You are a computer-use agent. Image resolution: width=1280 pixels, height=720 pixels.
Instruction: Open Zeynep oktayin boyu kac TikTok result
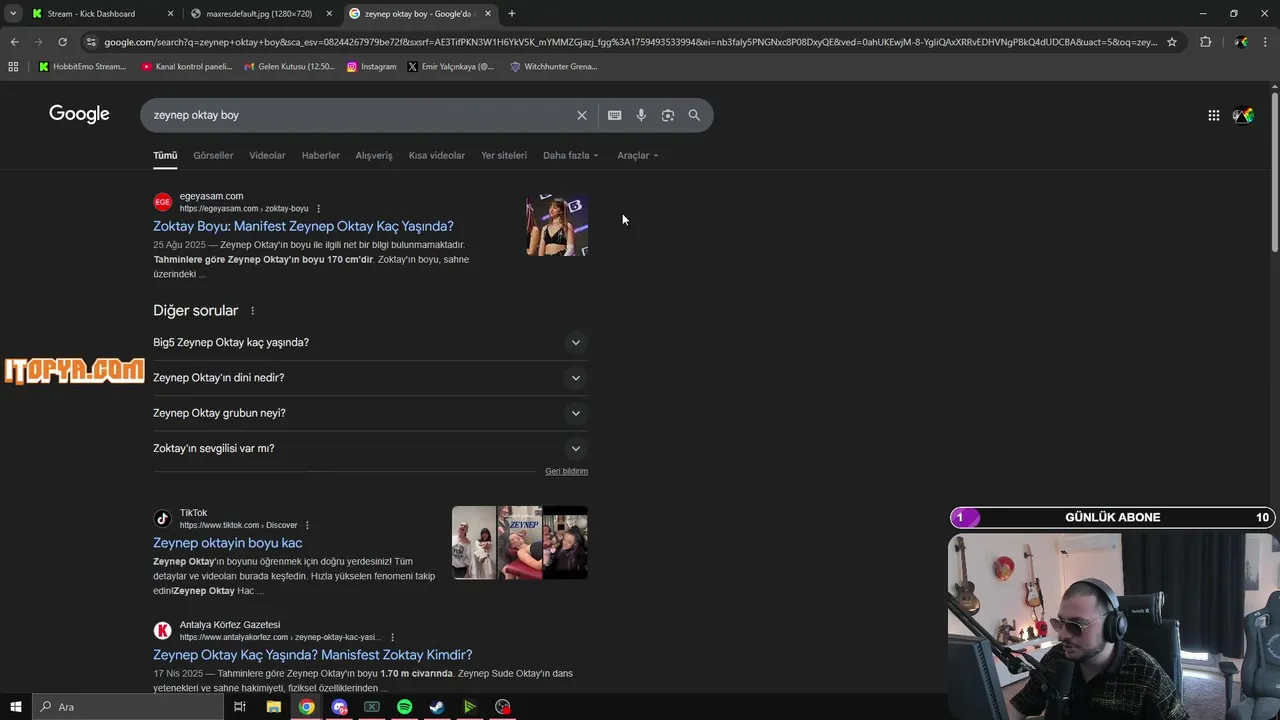point(227,543)
